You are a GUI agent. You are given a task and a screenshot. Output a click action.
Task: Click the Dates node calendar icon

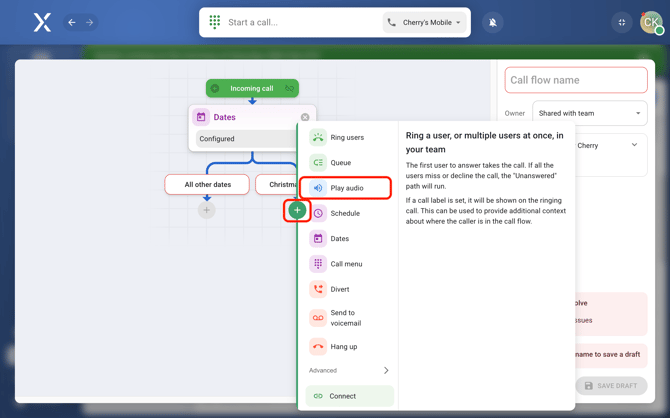[x=201, y=117]
